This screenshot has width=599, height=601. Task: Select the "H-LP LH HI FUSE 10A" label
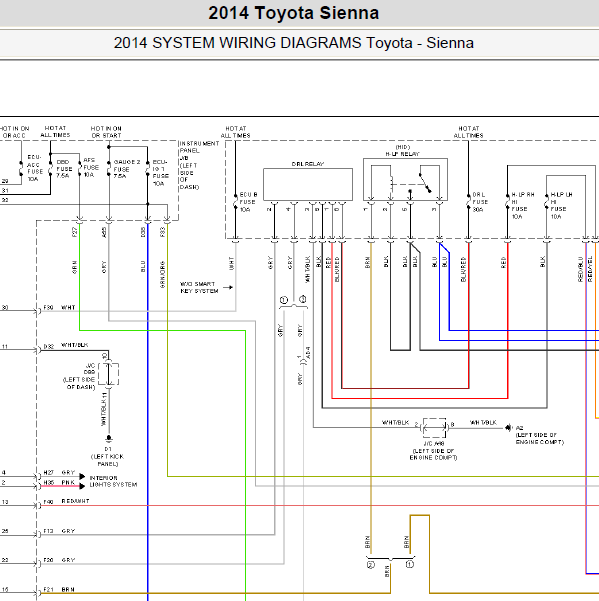[x=561, y=205]
